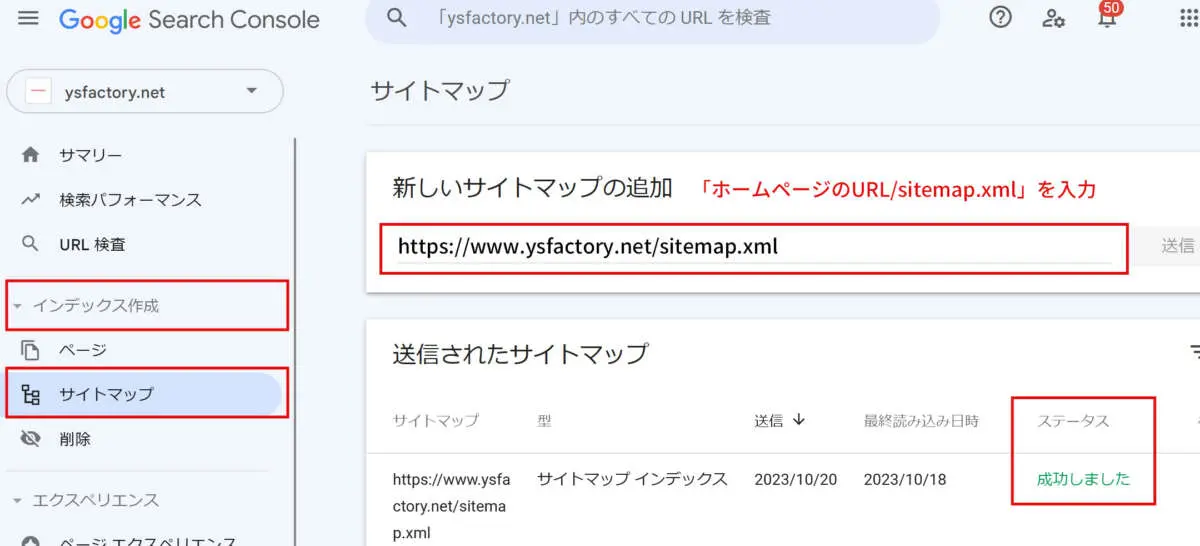The height and width of the screenshot is (546, 1200).
Task: Open the help question mark icon
Action: click(1000, 18)
